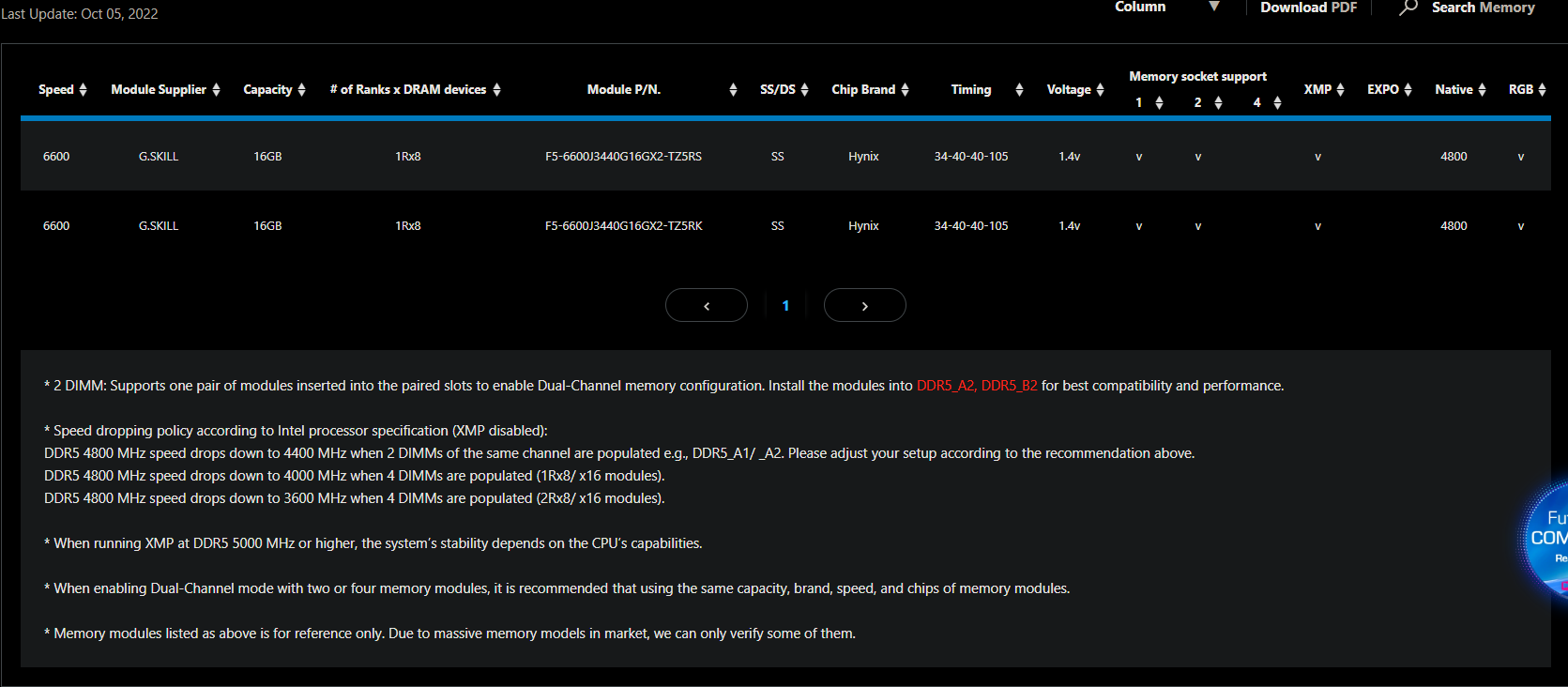Sort by Capacity column arrows
1568x687 pixels.
(301, 89)
